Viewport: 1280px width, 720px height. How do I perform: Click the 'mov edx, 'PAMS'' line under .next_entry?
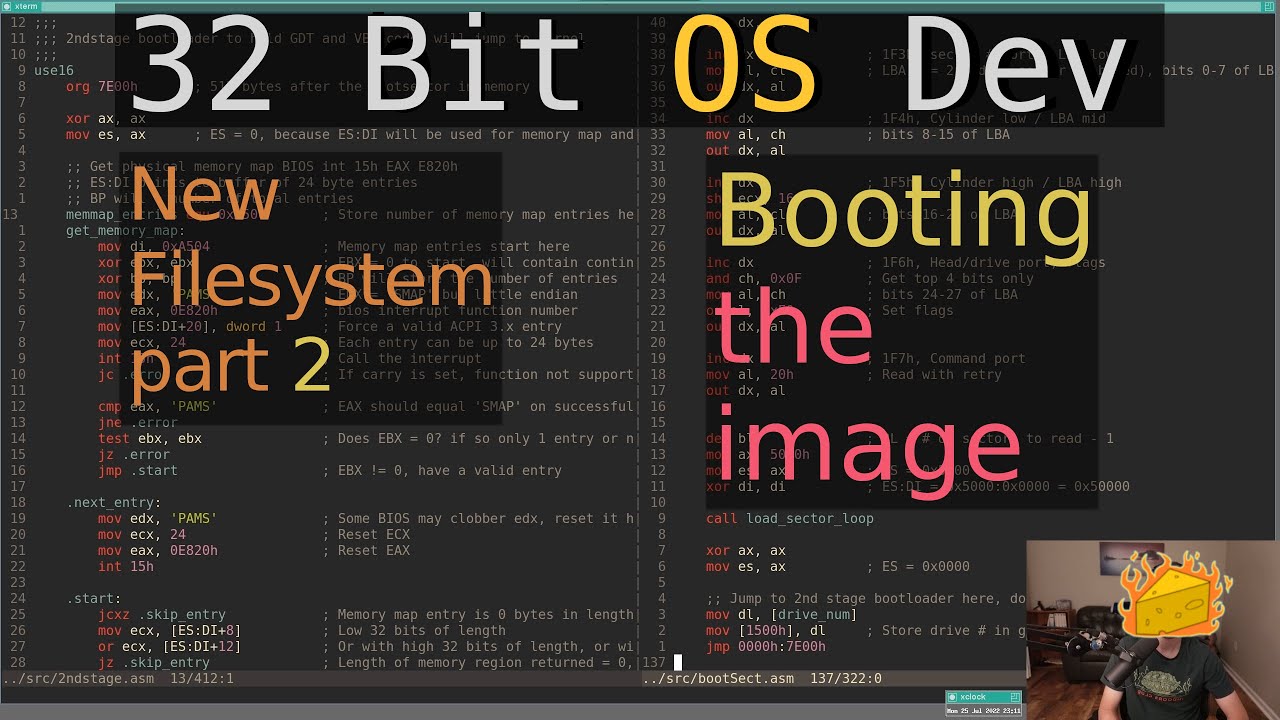(x=158, y=518)
